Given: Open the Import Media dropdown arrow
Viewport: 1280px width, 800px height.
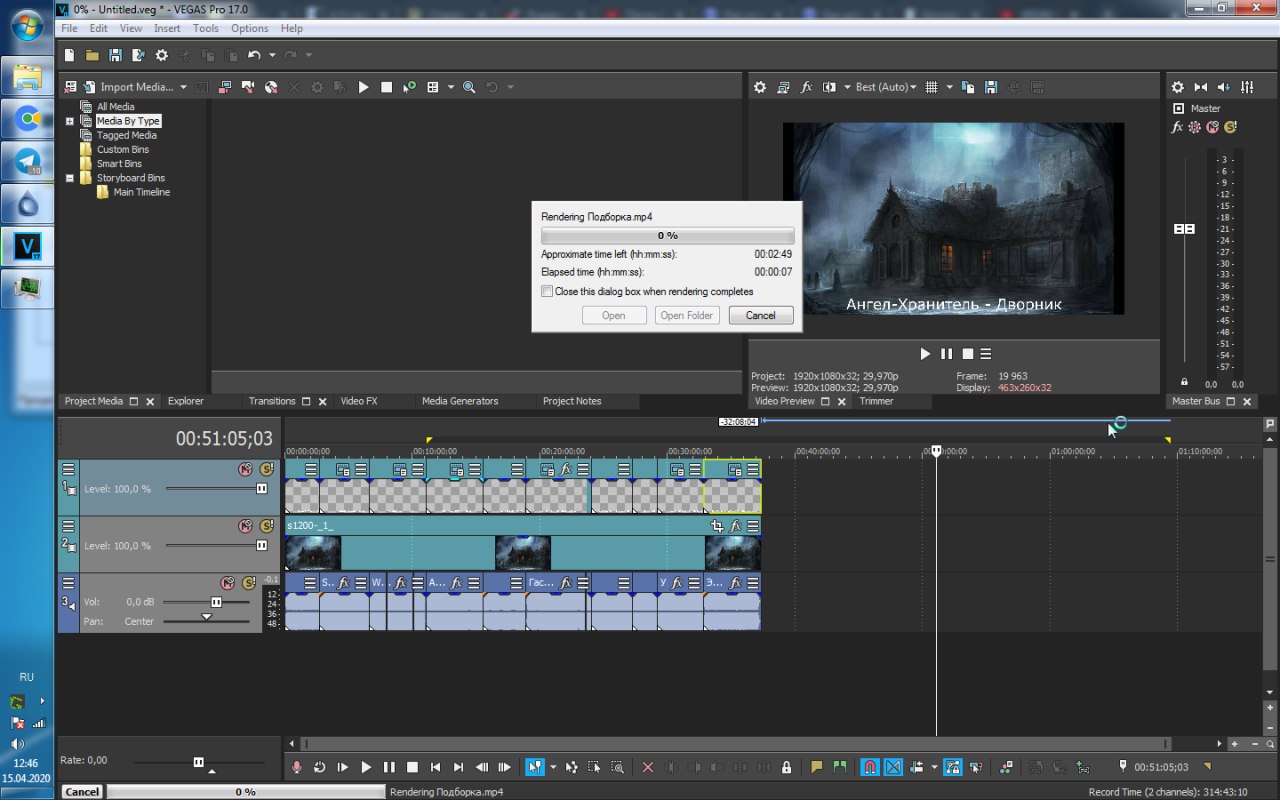Looking at the screenshot, I should tap(183, 87).
